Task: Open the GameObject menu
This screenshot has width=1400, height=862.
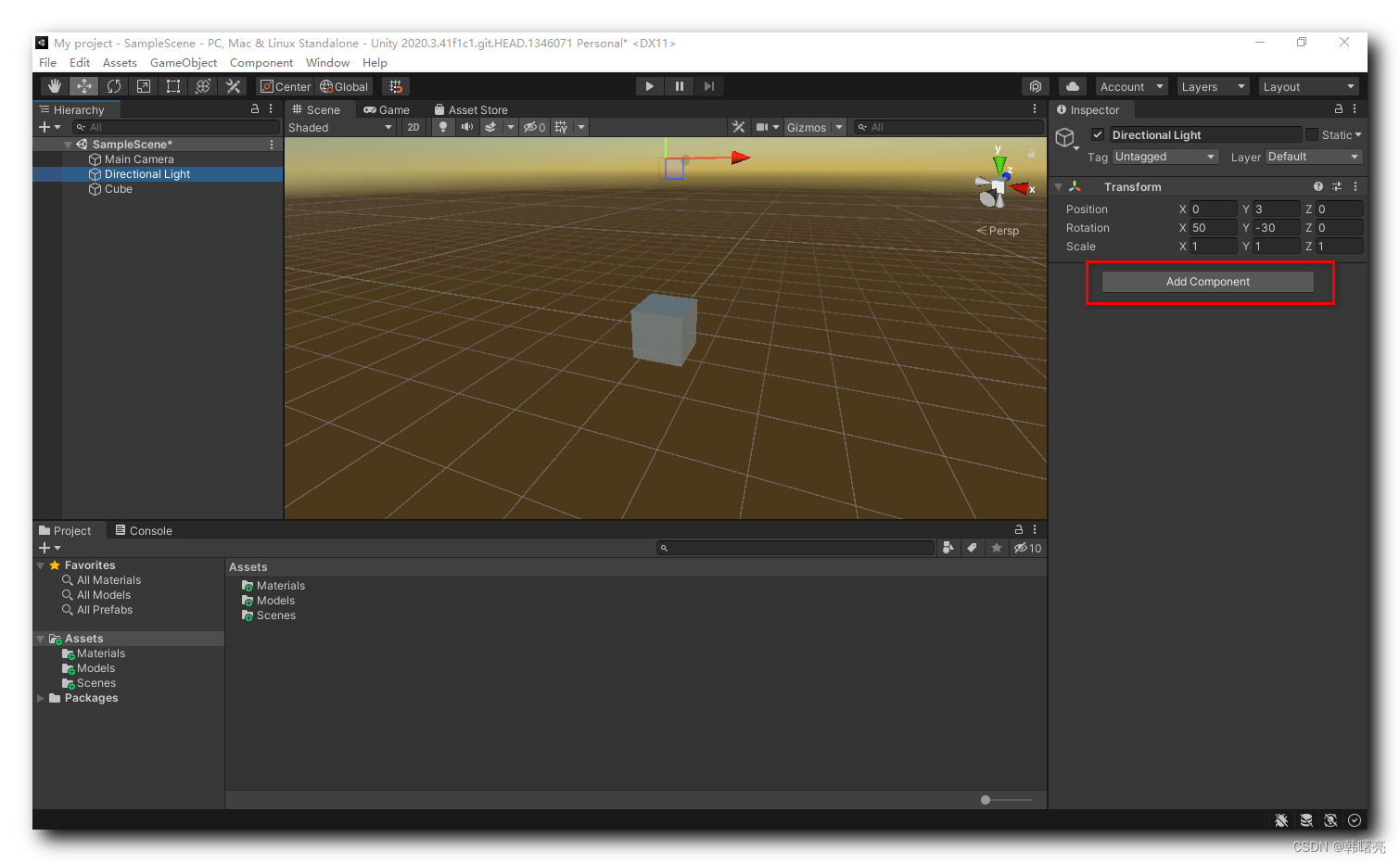Action: tap(184, 62)
